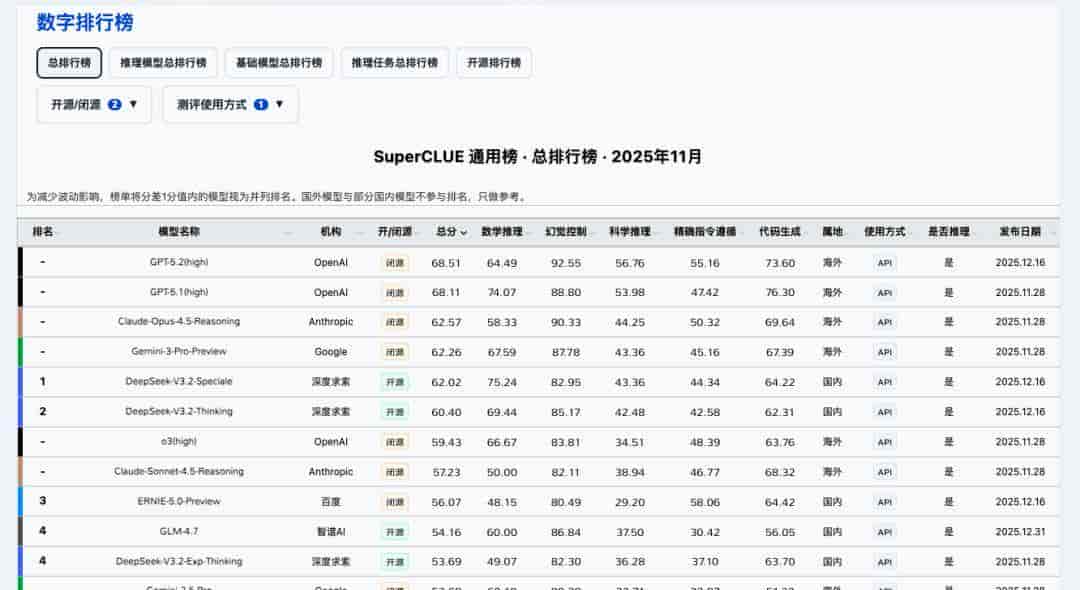Switch to the 推理模型总排行榜 tab

click(163, 63)
